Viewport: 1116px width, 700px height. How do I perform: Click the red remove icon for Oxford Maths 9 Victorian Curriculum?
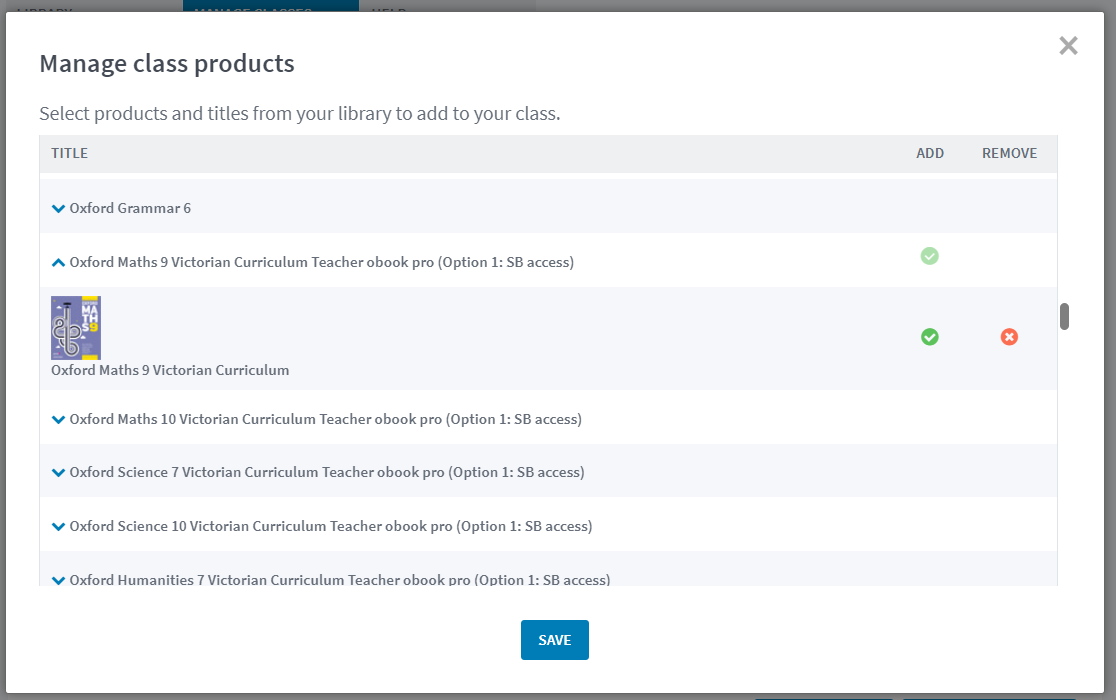1009,337
